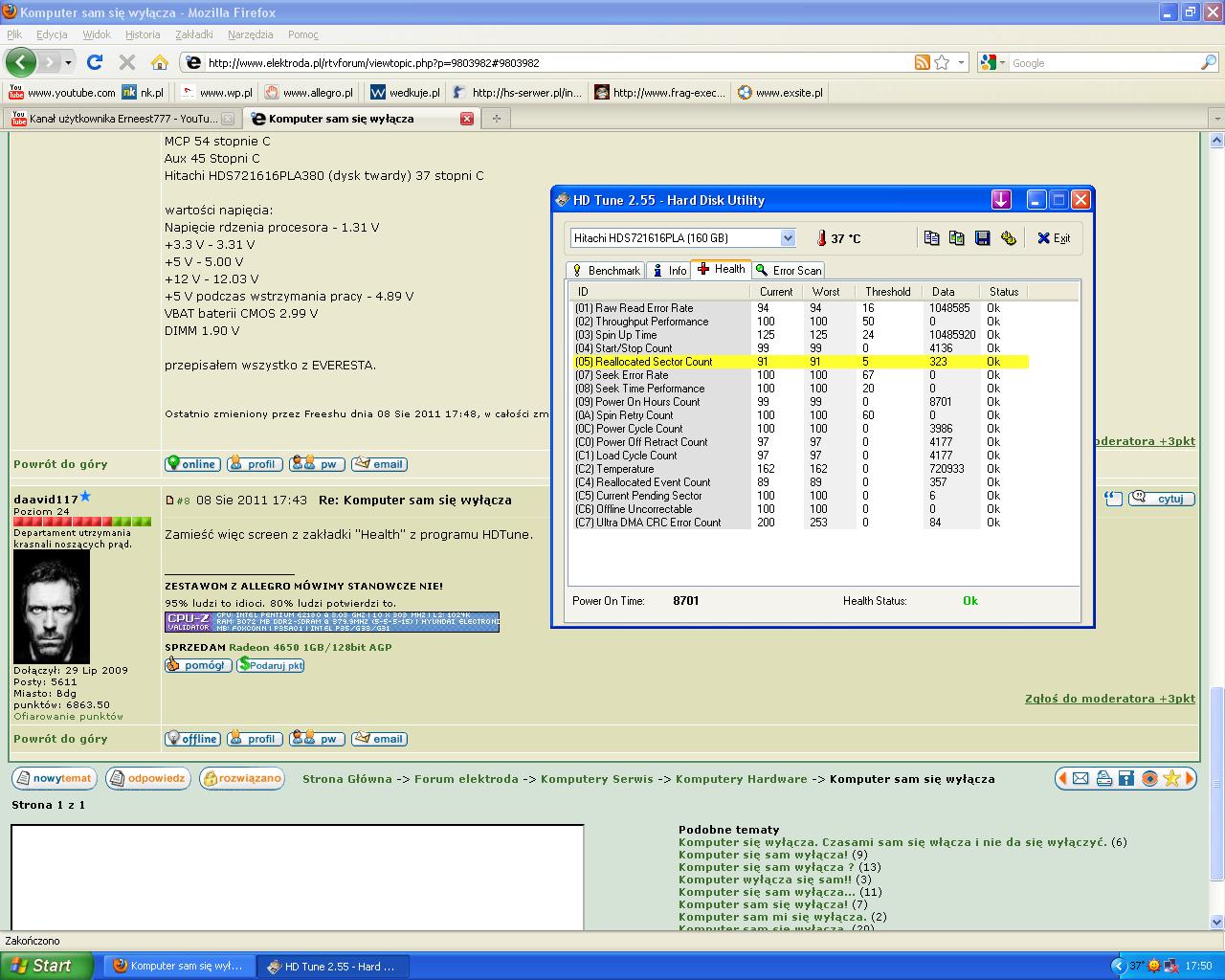The height and width of the screenshot is (980, 1225).
Task: Click the RSS feed icon in address bar
Action: pyautogui.click(x=922, y=62)
